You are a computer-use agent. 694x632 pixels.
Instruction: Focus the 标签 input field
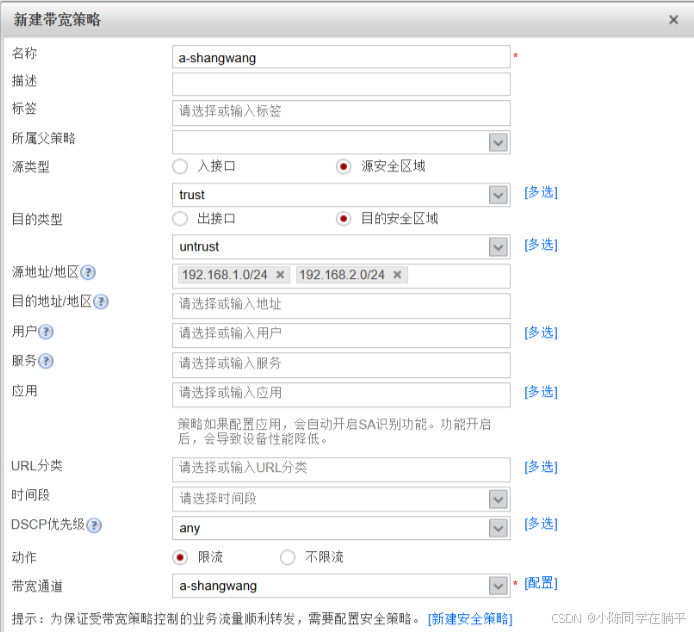[x=341, y=113]
